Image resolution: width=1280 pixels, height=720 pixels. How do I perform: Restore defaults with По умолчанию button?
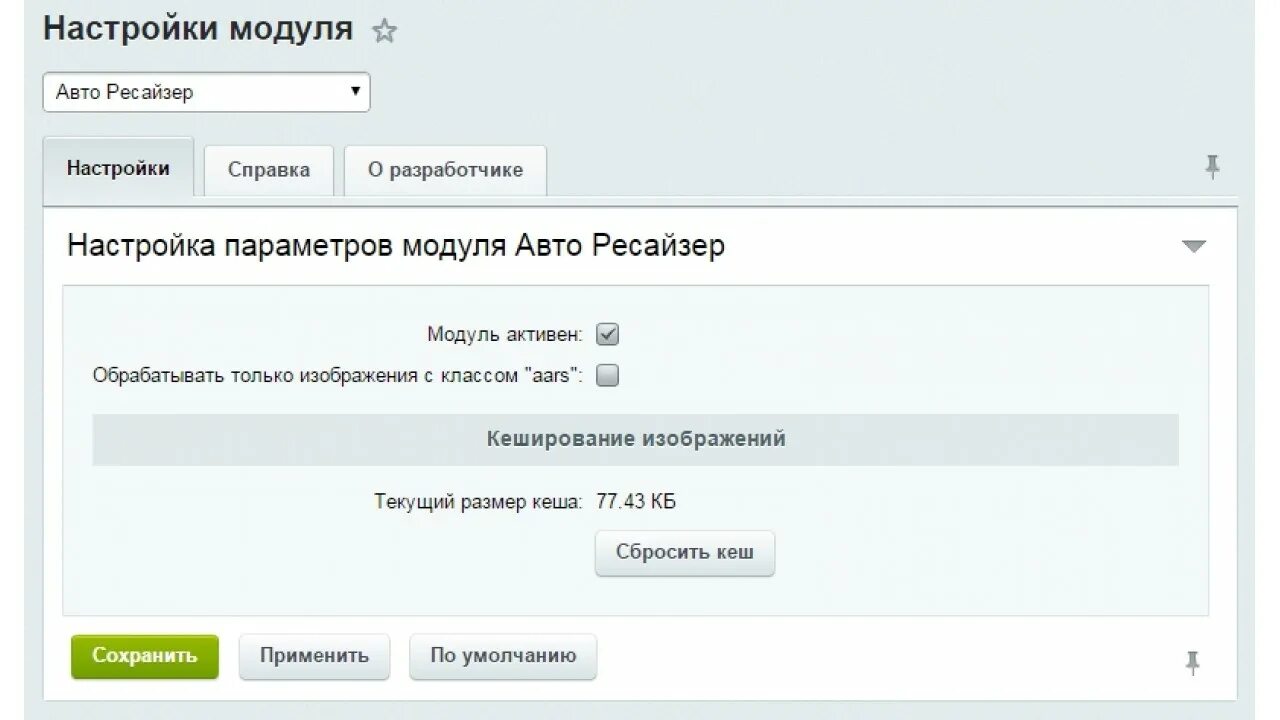point(503,656)
